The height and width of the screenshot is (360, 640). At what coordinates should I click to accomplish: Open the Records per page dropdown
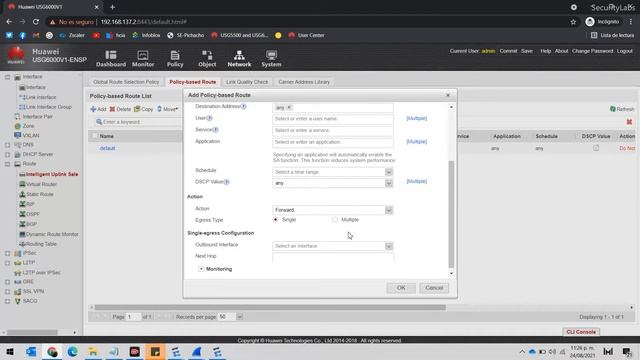click(240, 317)
